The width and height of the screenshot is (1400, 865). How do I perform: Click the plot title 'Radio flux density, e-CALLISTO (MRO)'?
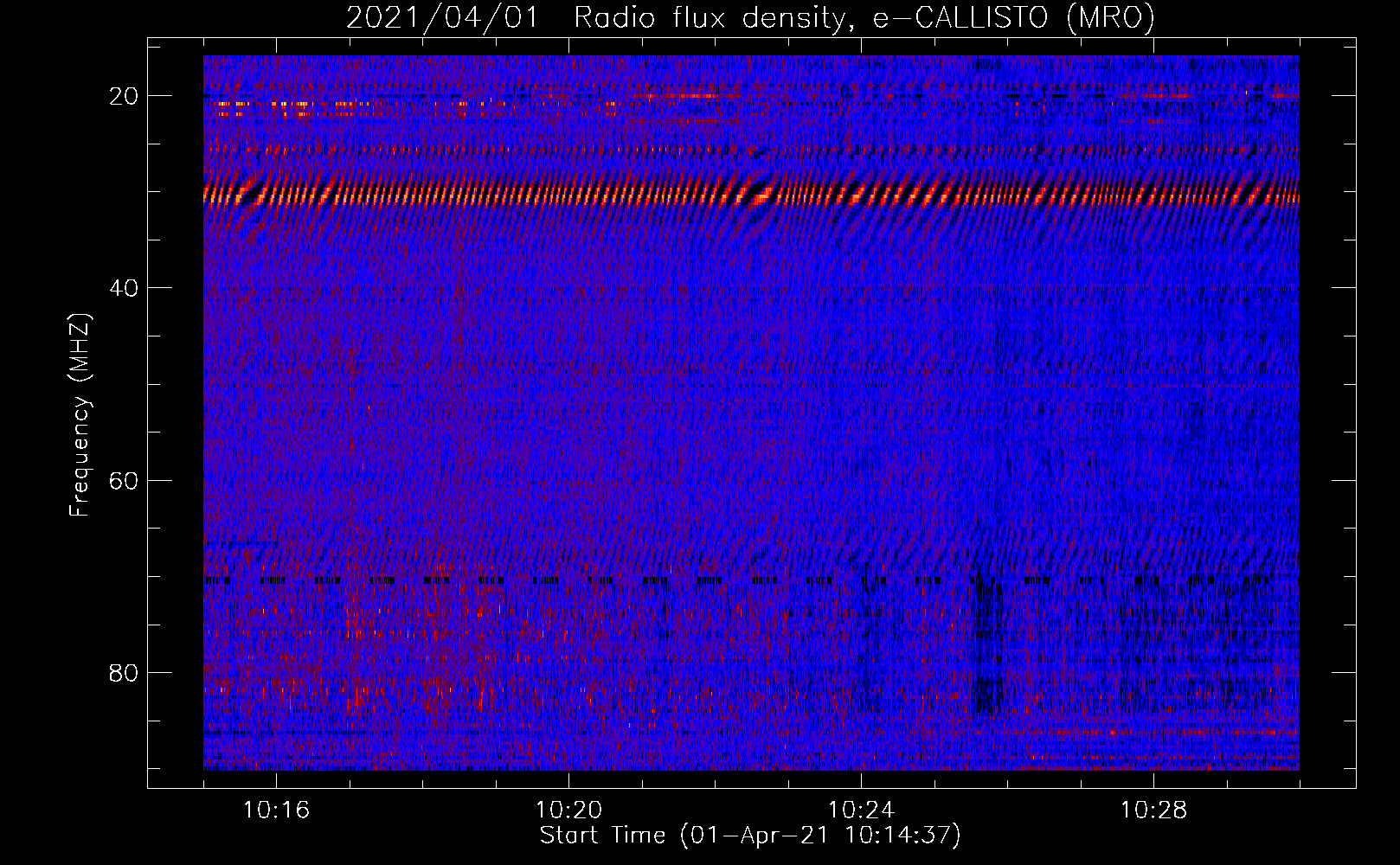[864, 18]
